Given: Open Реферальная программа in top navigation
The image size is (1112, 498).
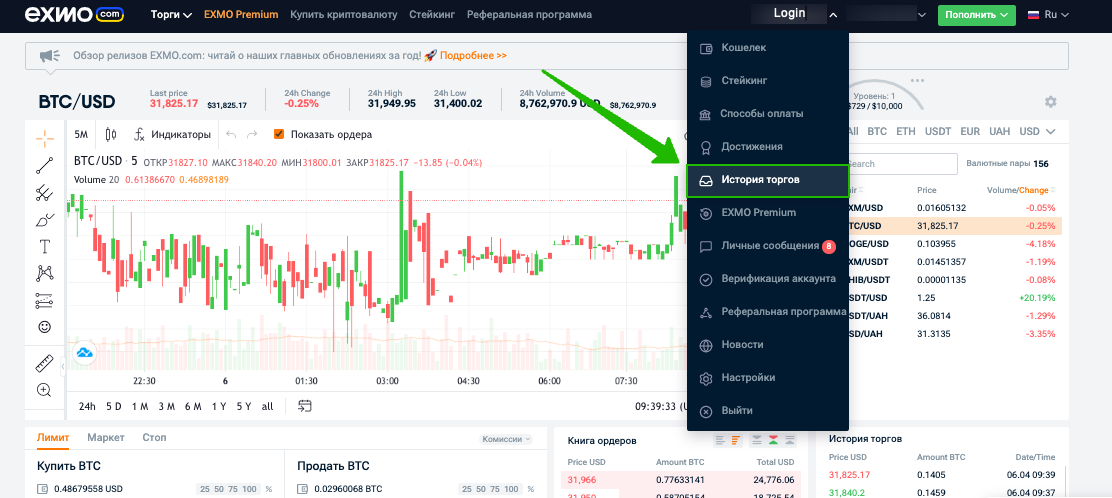Looking at the screenshot, I should click(529, 14).
